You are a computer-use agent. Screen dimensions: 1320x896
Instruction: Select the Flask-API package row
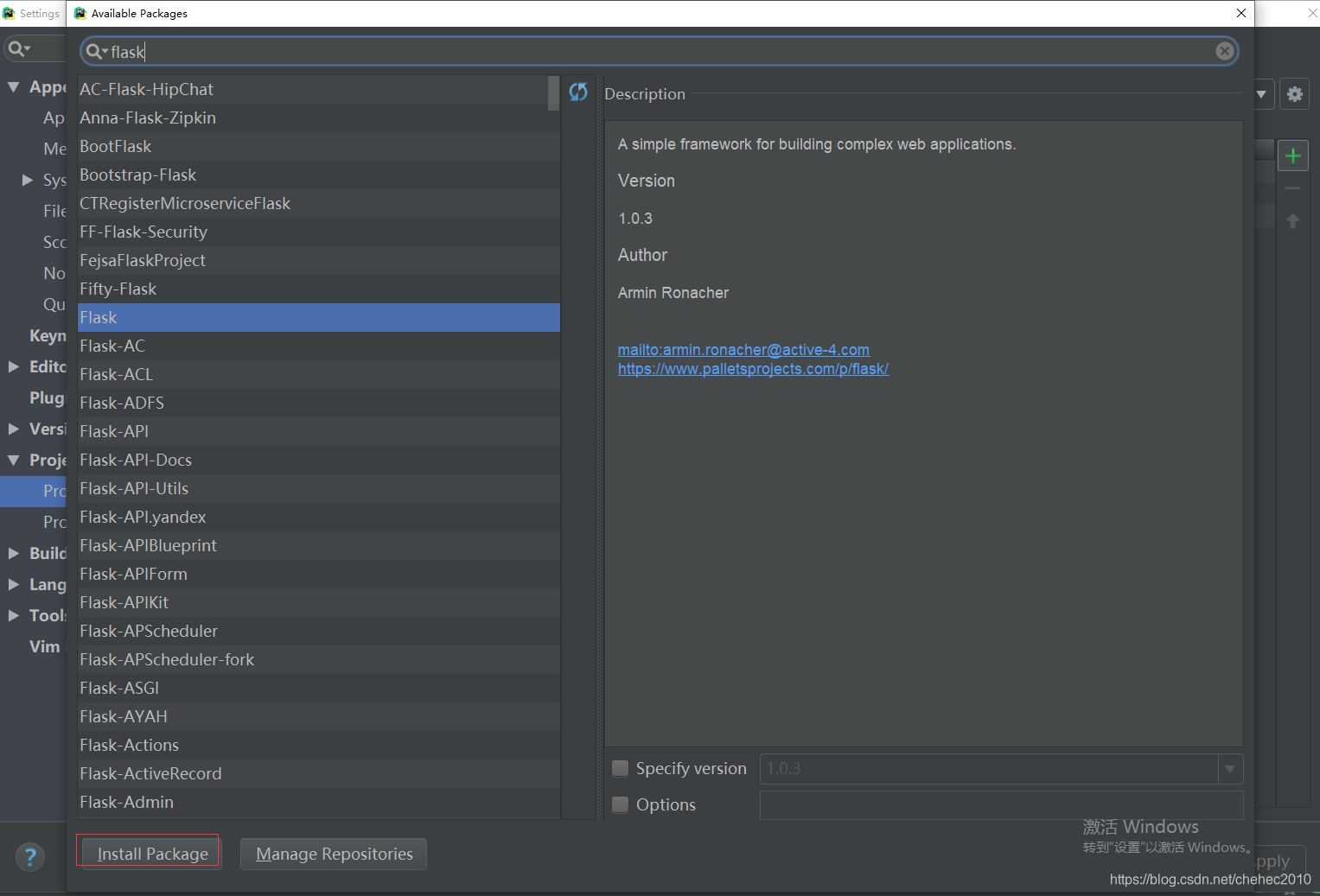click(x=319, y=431)
